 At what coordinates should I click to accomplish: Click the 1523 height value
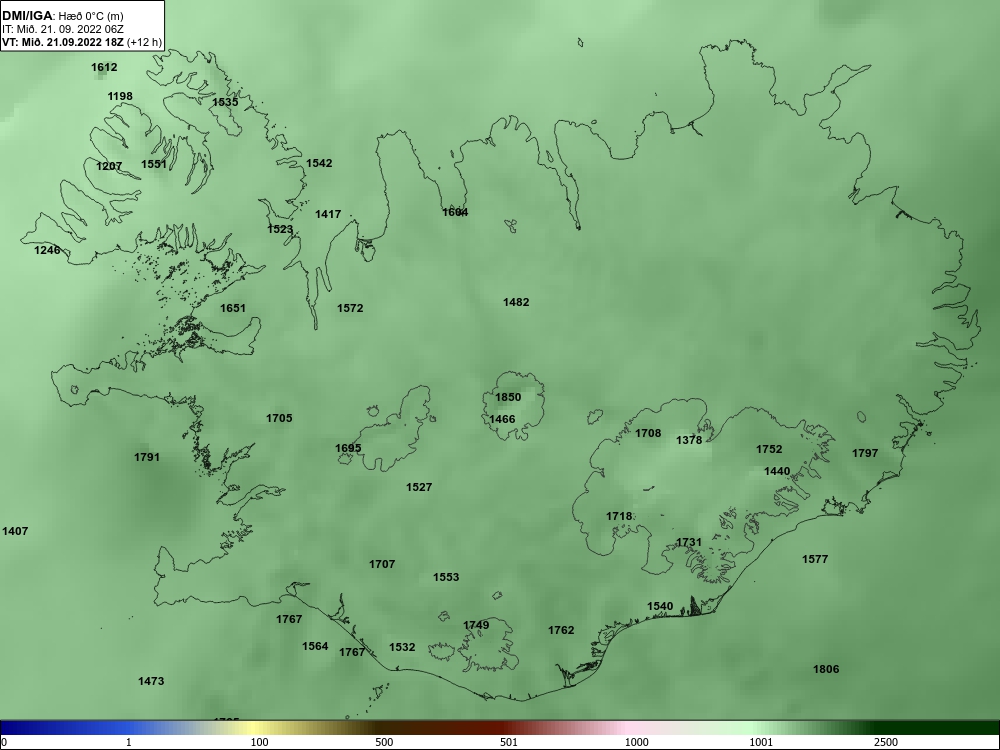(x=280, y=230)
